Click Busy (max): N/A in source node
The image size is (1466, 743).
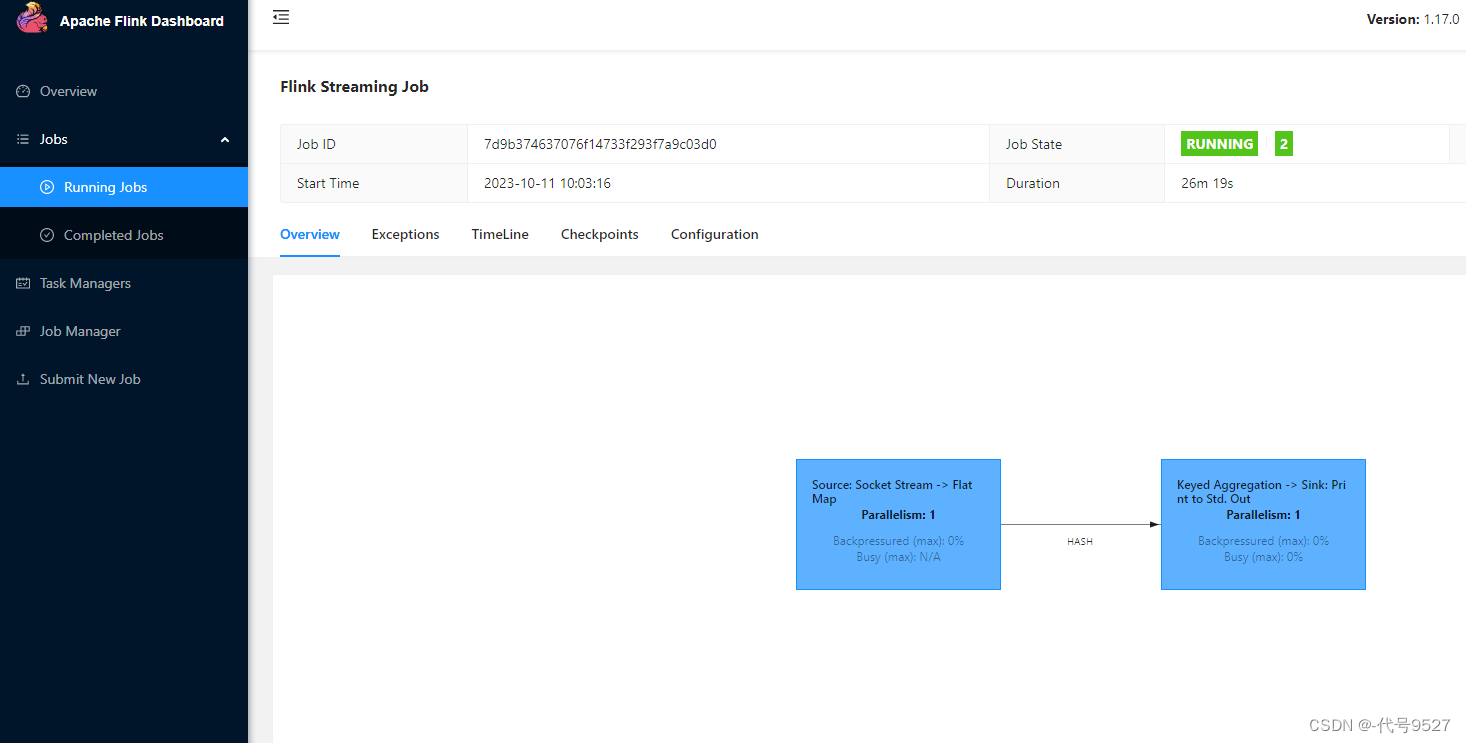point(898,557)
